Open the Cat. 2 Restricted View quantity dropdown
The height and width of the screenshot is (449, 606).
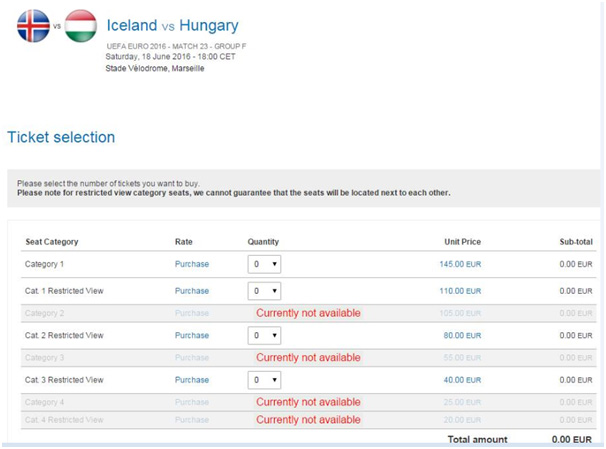[x=264, y=335]
